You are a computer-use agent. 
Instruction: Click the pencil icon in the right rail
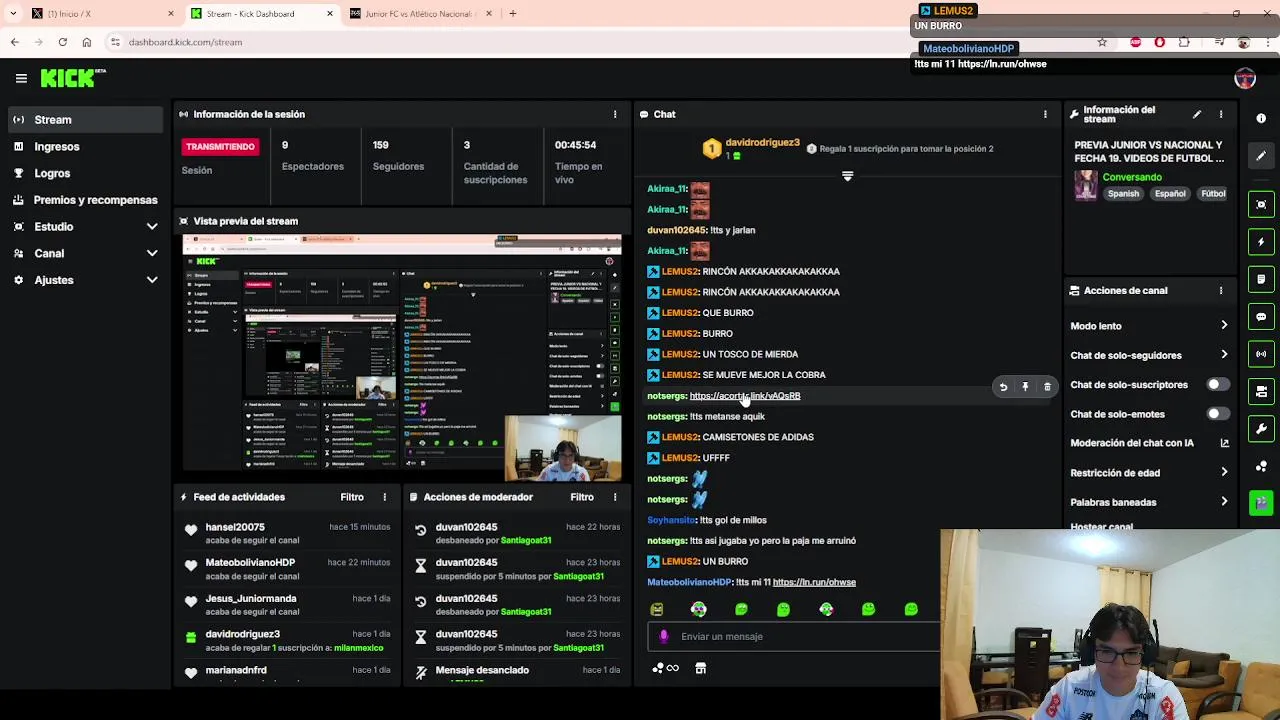(x=1261, y=156)
